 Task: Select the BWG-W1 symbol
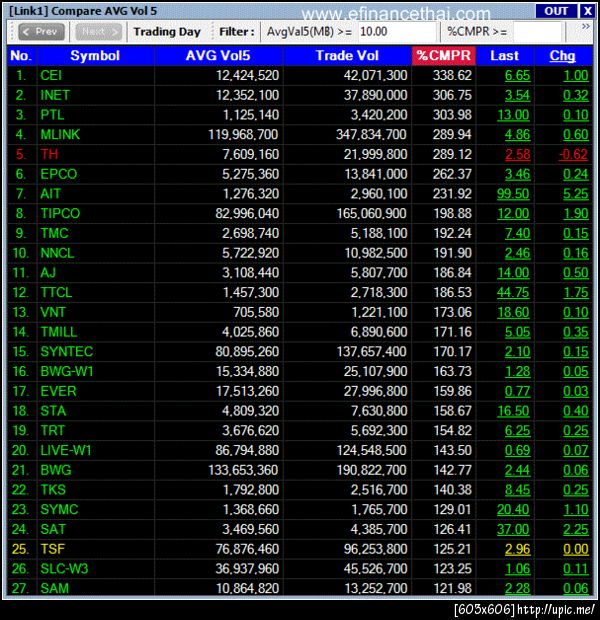66,371
